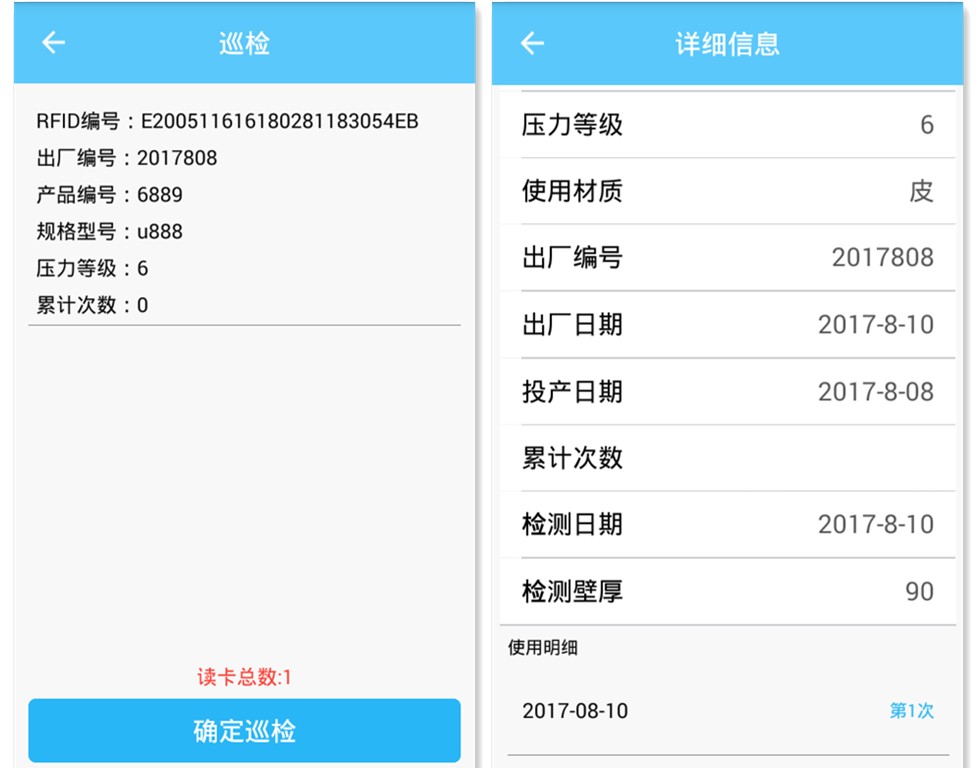Tap back arrow on 巡检 screen
The image size is (978, 768).
click(x=54, y=42)
